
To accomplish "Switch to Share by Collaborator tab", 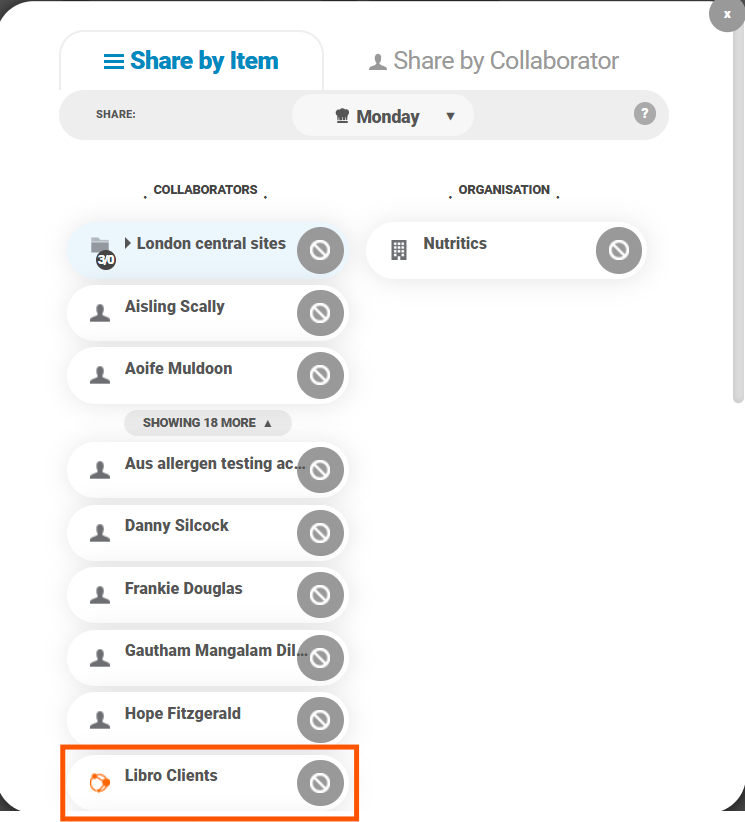I will pyautogui.click(x=494, y=61).
